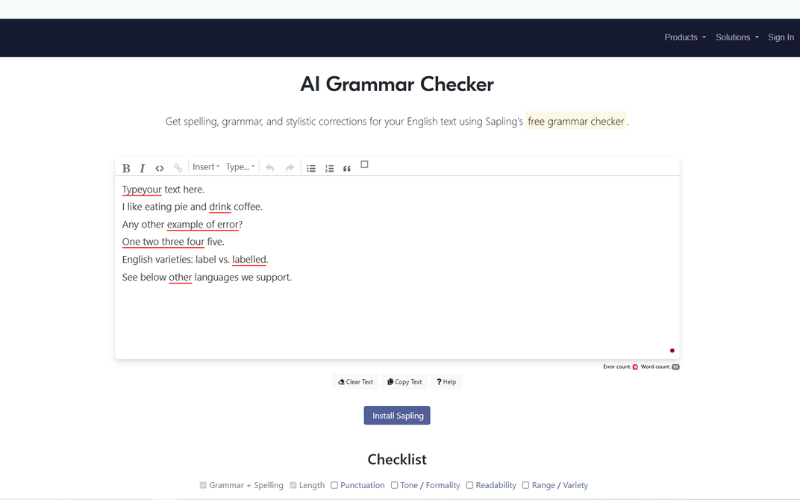The height and width of the screenshot is (500, 800).
Task: Redo the last undone edit
Action: [x=289, y=168]
